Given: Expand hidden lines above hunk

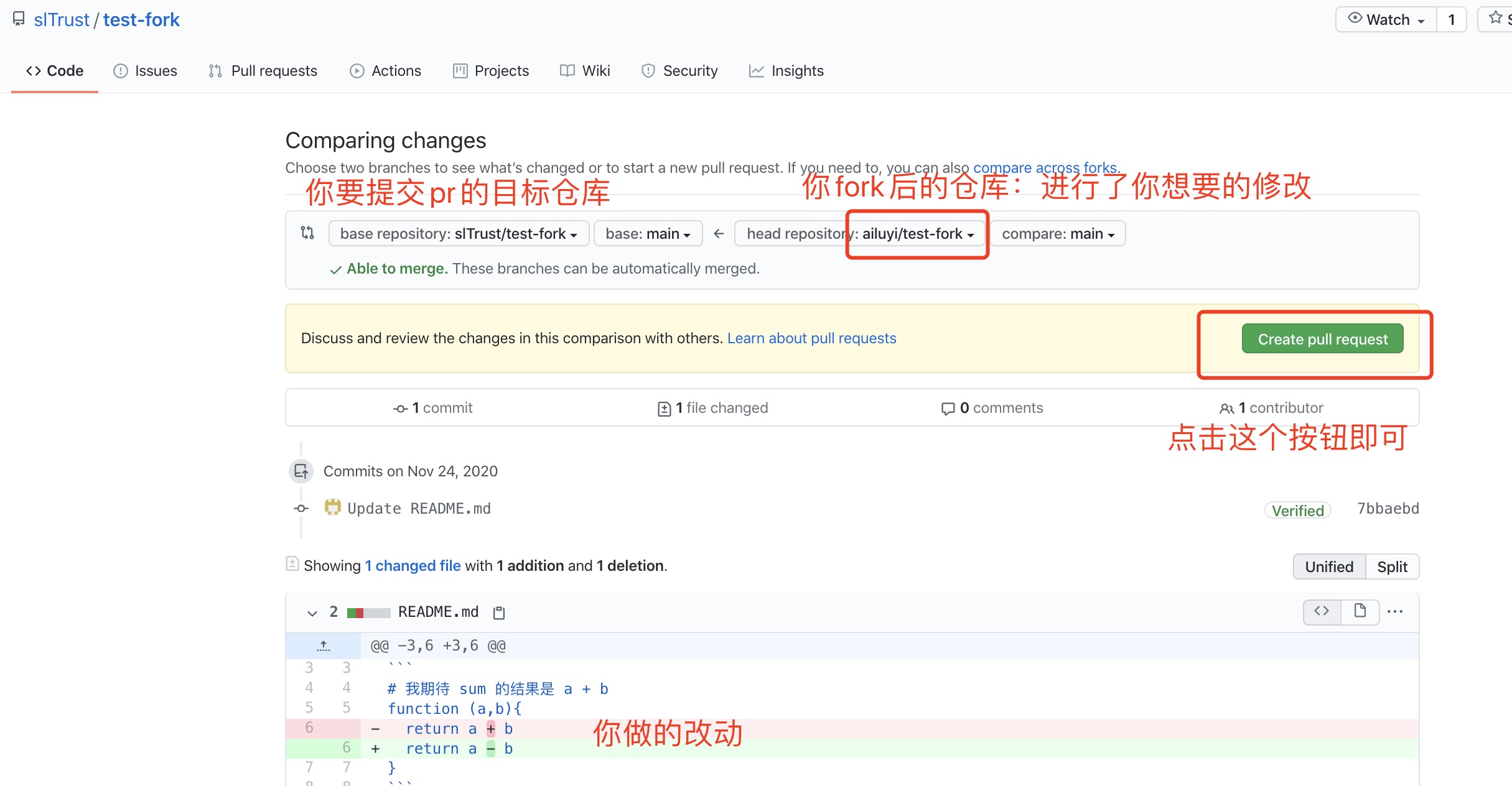Looking at the screenshot, I should (323, 646).
